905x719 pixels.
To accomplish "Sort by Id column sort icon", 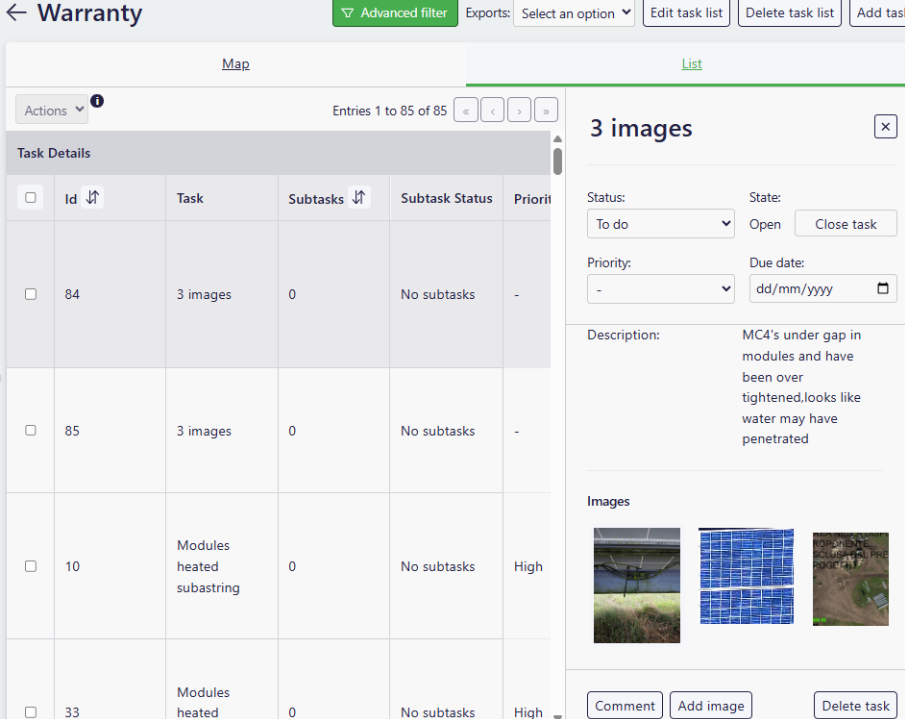I will click(92, 198).
